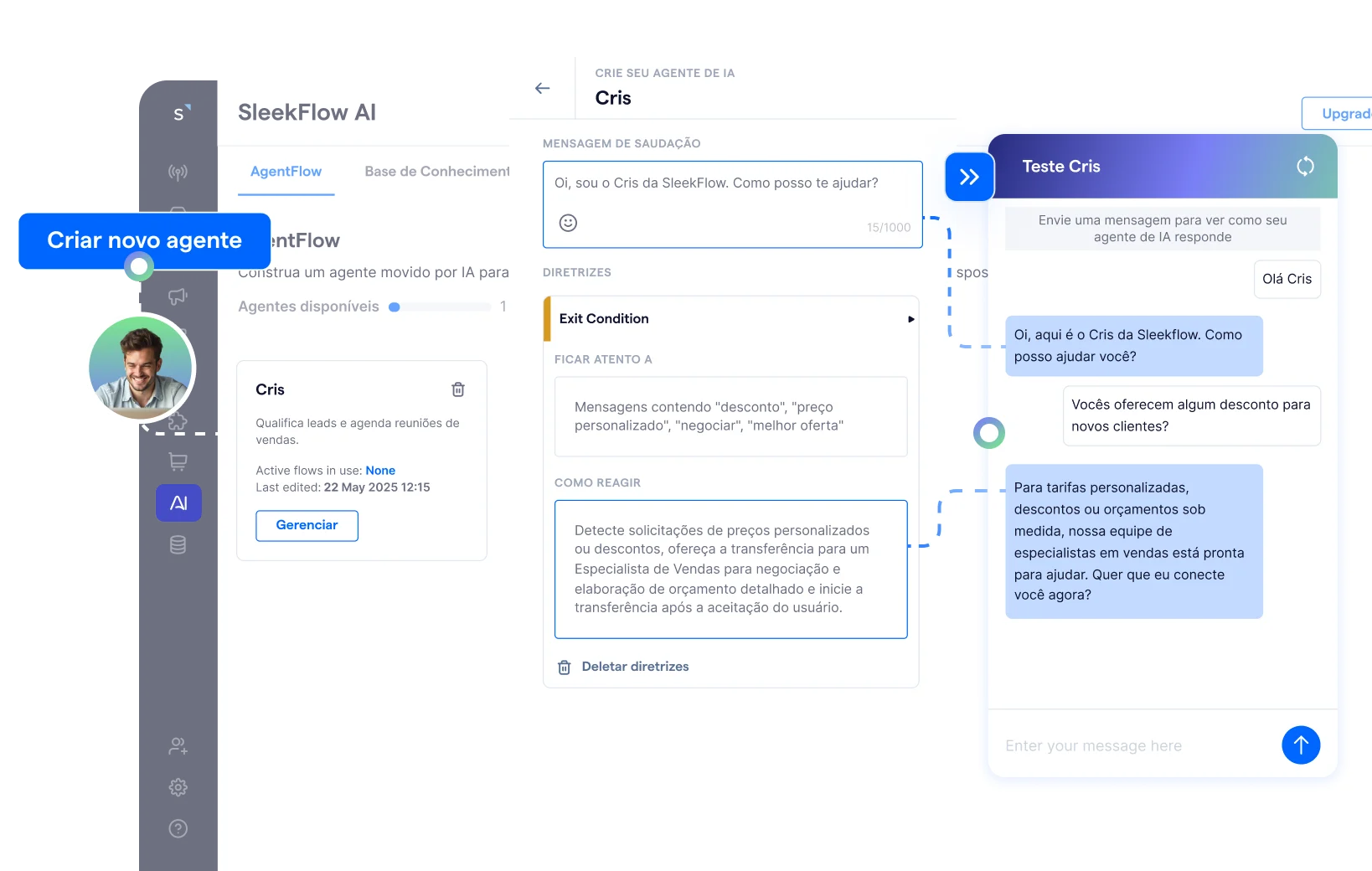Image resolution: width=1372 pixels, height=871 pixels.
Task: Click the Upgrade button
Action: click(1338, 113)
